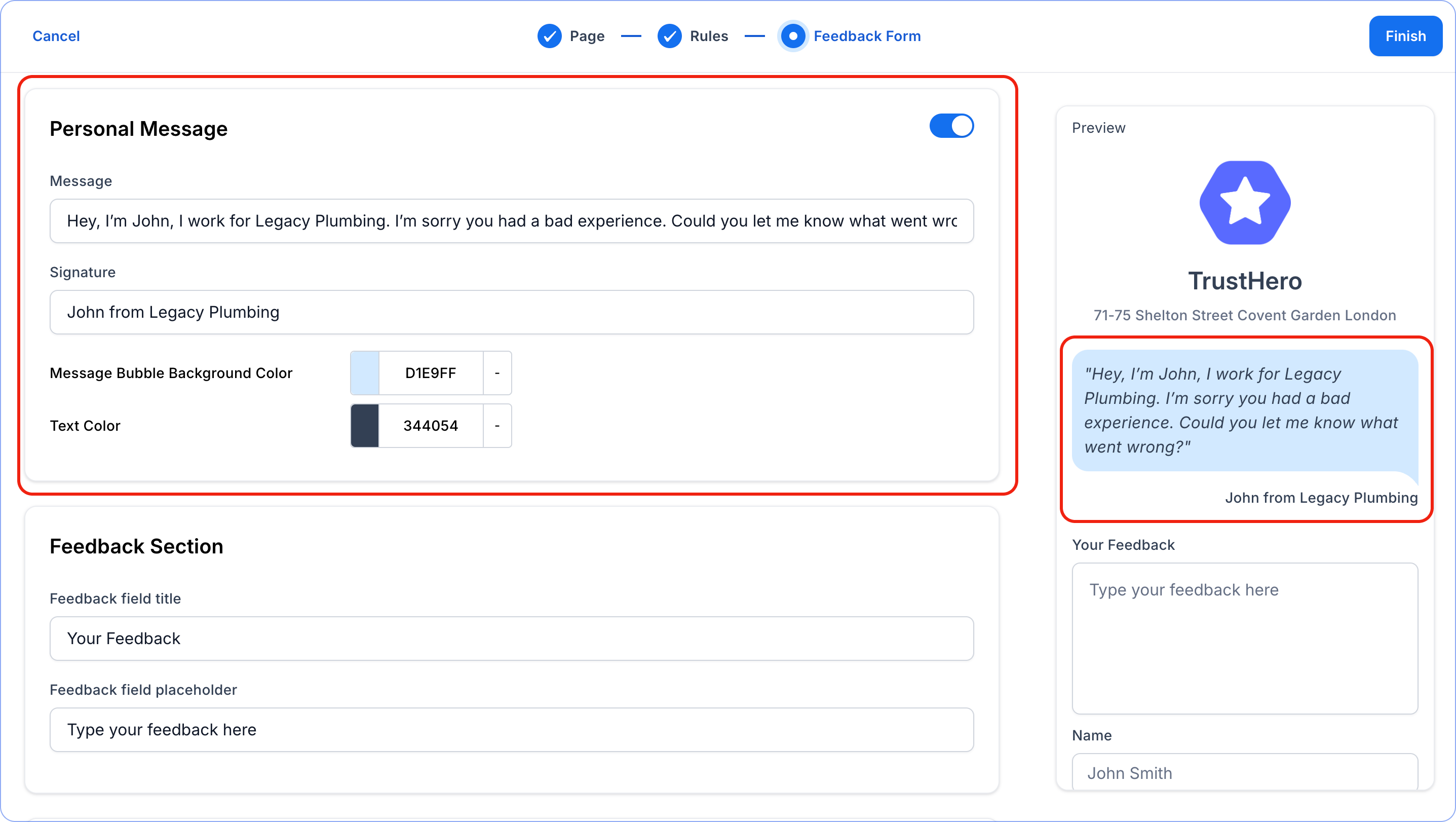Click the 344054 hex value field
The height and width of the screenshot is (822, 1456).
(430, 426)
